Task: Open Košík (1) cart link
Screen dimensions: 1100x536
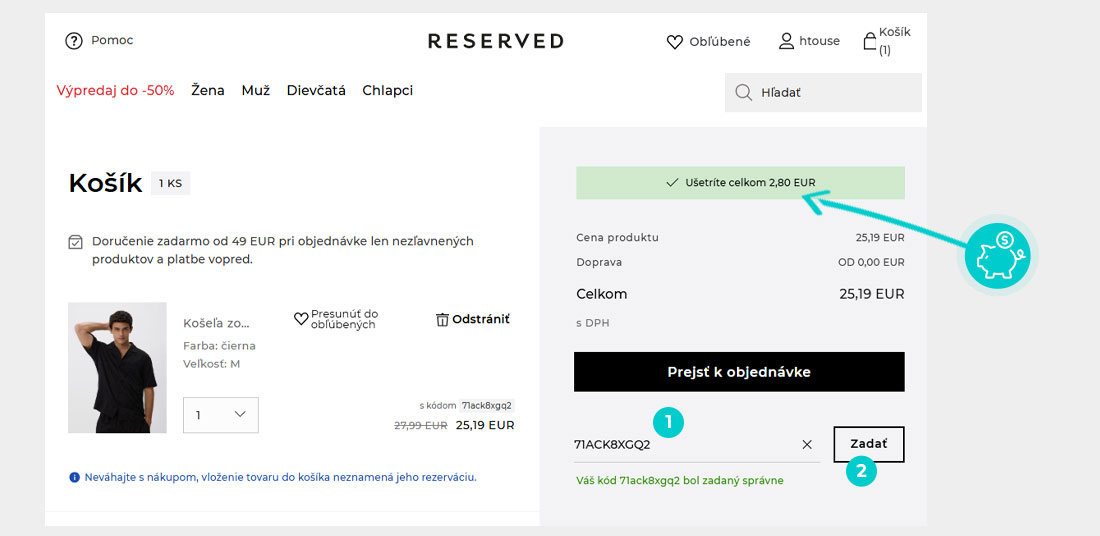Action: click(x=894, y=41)
